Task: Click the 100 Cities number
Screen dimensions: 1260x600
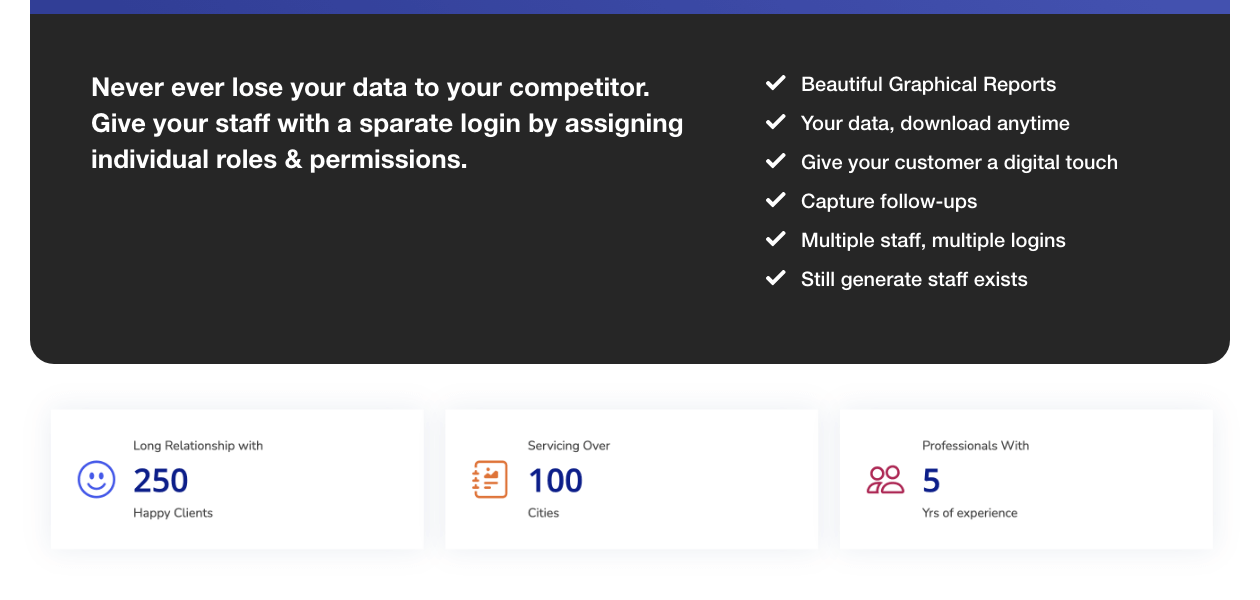Action: point(555,481)
